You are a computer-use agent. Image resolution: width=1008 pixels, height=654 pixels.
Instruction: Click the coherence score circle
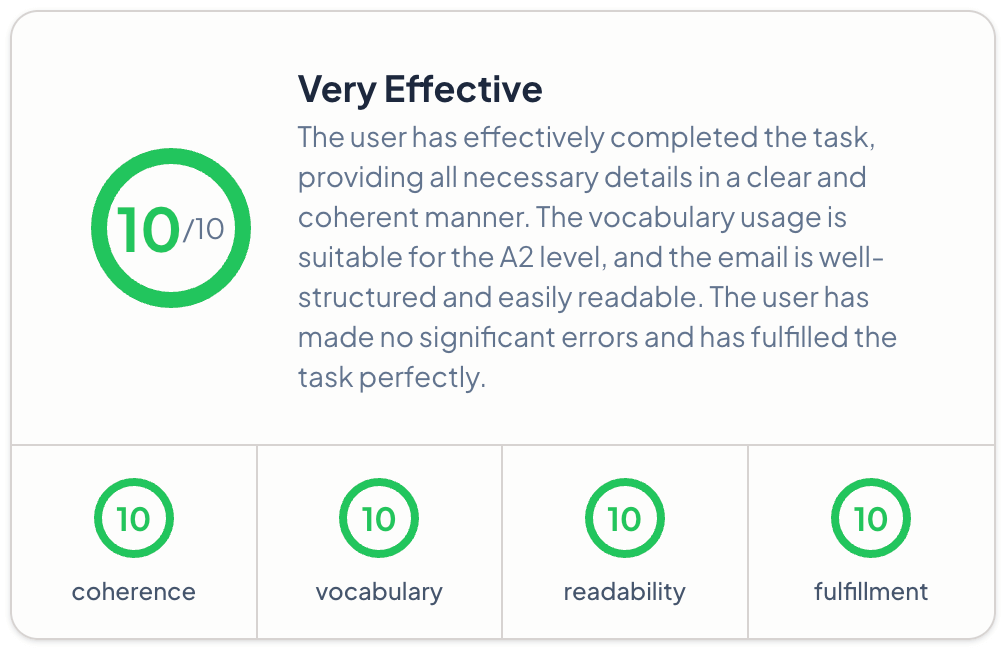pos(134,518)
